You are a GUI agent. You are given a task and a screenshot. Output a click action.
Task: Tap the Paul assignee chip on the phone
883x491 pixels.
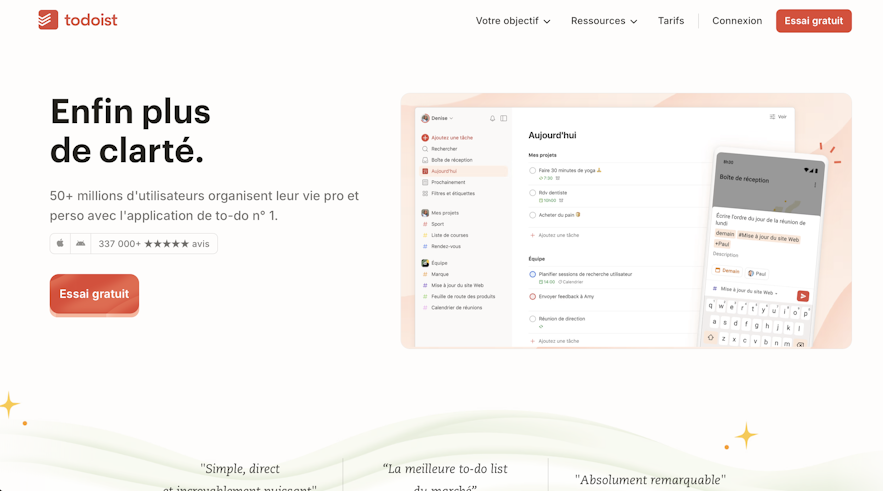(x=757, y=274)
